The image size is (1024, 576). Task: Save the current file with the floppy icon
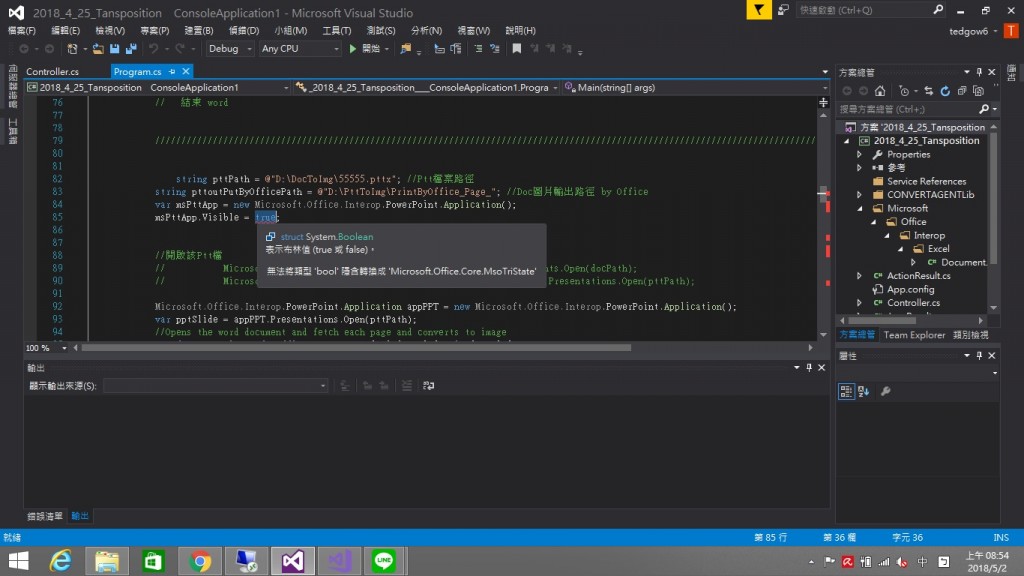(114, 48)
